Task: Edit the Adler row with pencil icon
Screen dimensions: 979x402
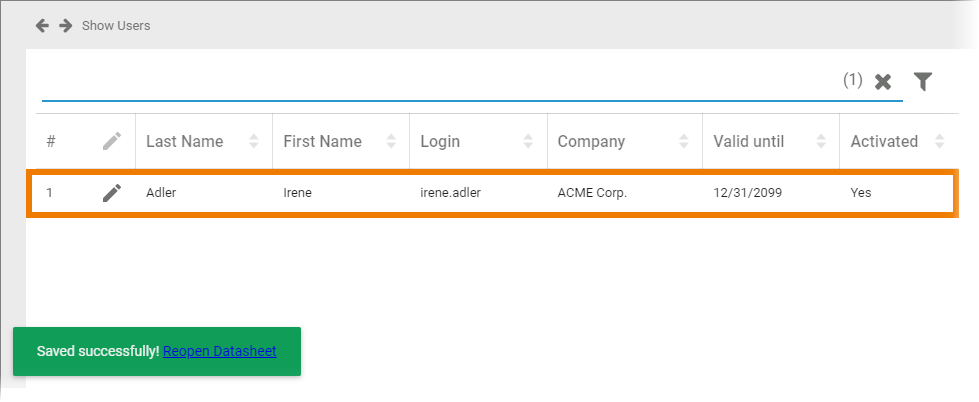Action: pos(112,193)
